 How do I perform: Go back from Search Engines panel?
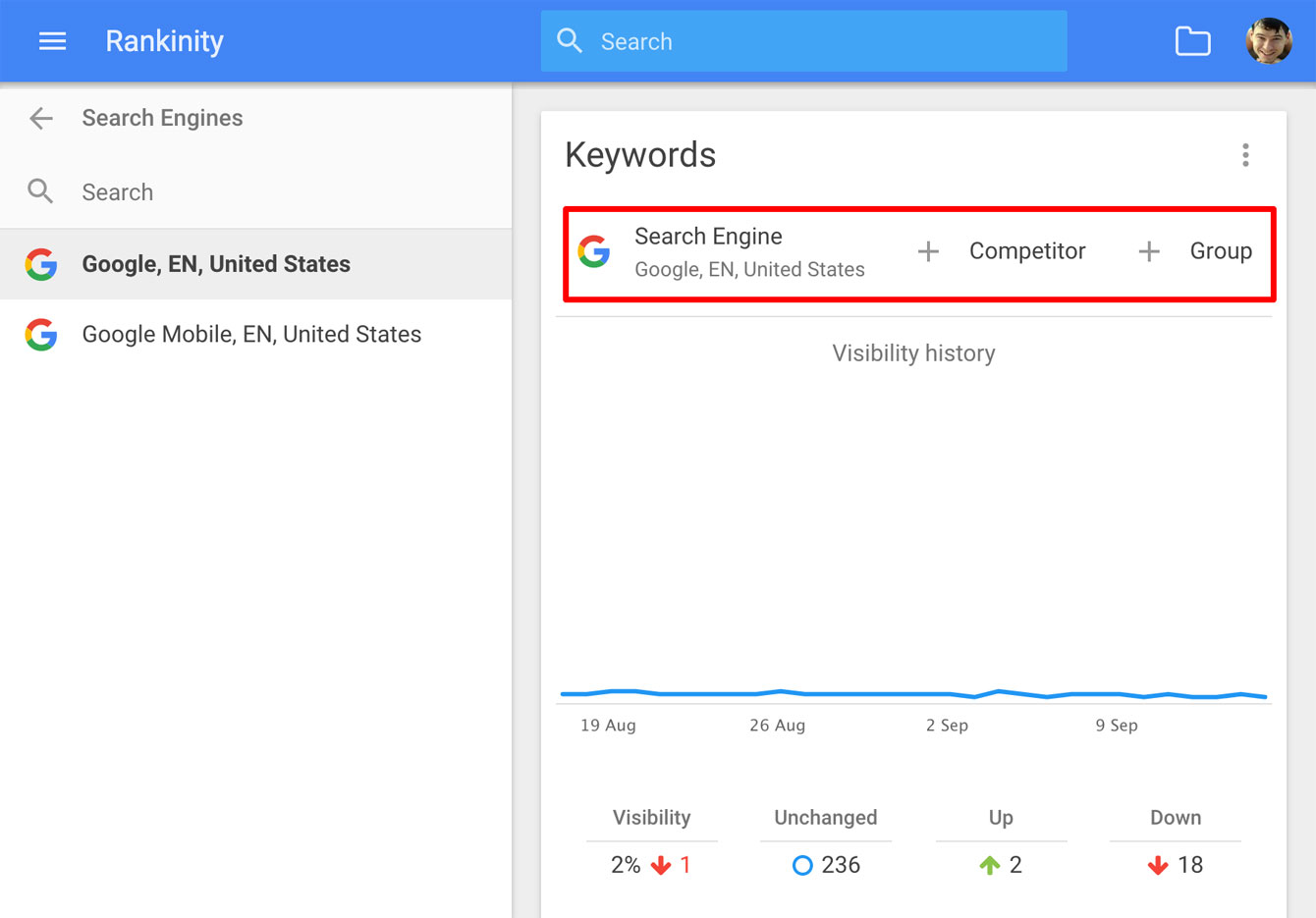pyautogui.click(x=41, y=119)
